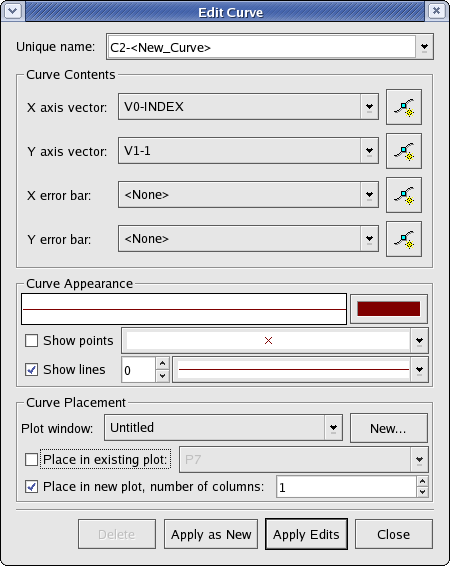Screen dimensions: 450x566
Task: Click the number of columns field
Action: [x=346, y=487]
